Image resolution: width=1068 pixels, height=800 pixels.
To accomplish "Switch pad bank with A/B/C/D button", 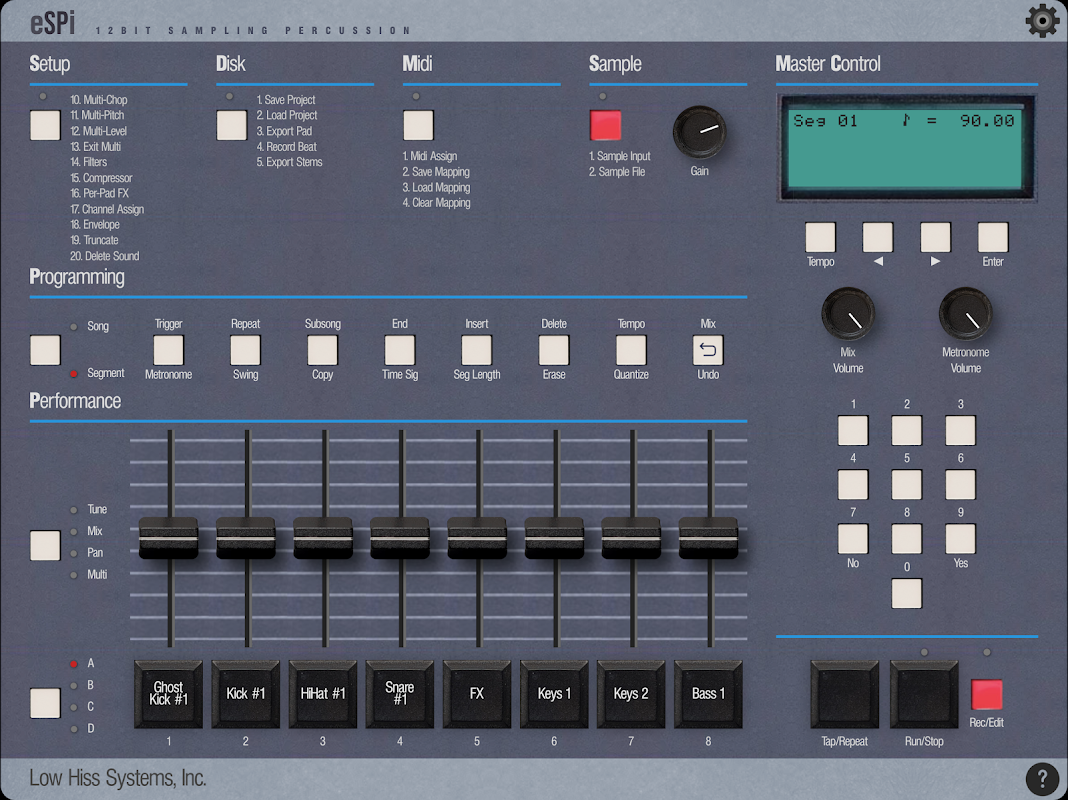I will click(45, 703).
